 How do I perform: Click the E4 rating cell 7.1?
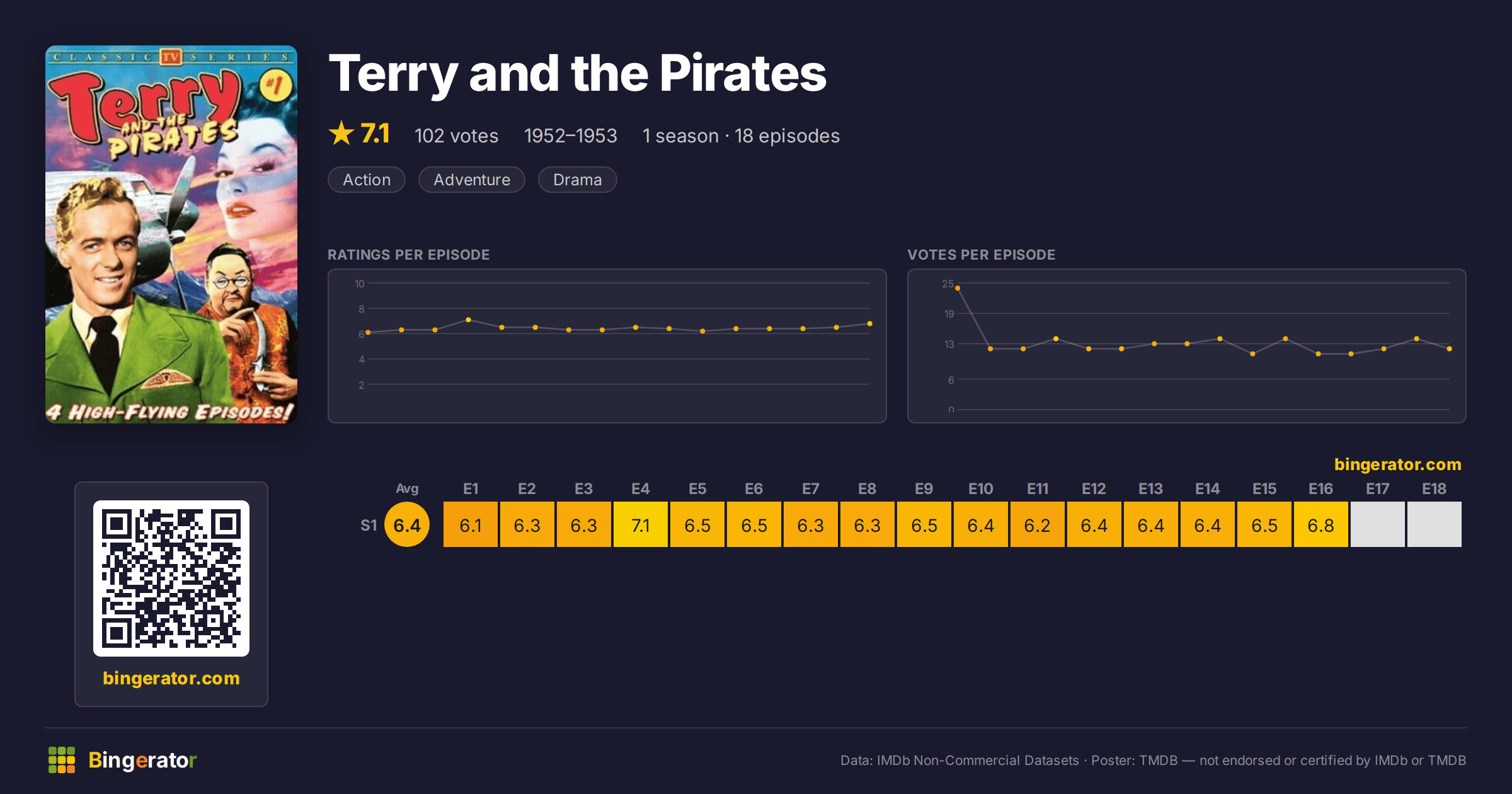click(x=641, y=524)
